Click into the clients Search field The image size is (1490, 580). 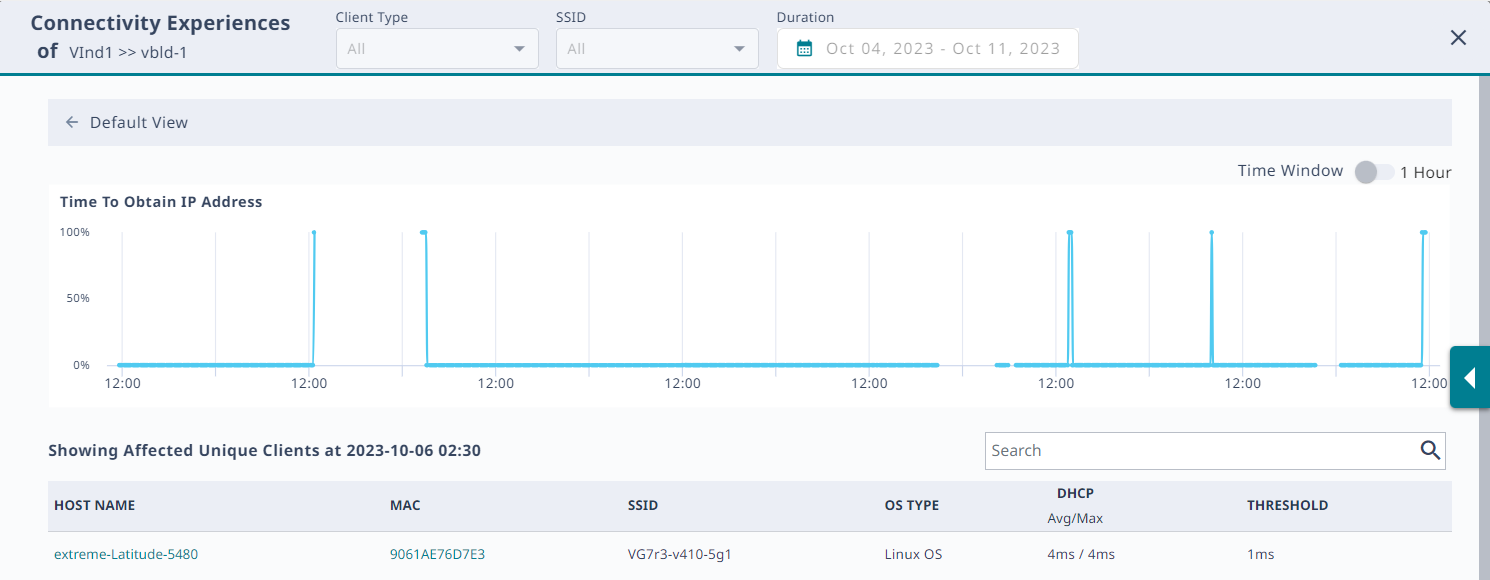tap(1200, 451)
